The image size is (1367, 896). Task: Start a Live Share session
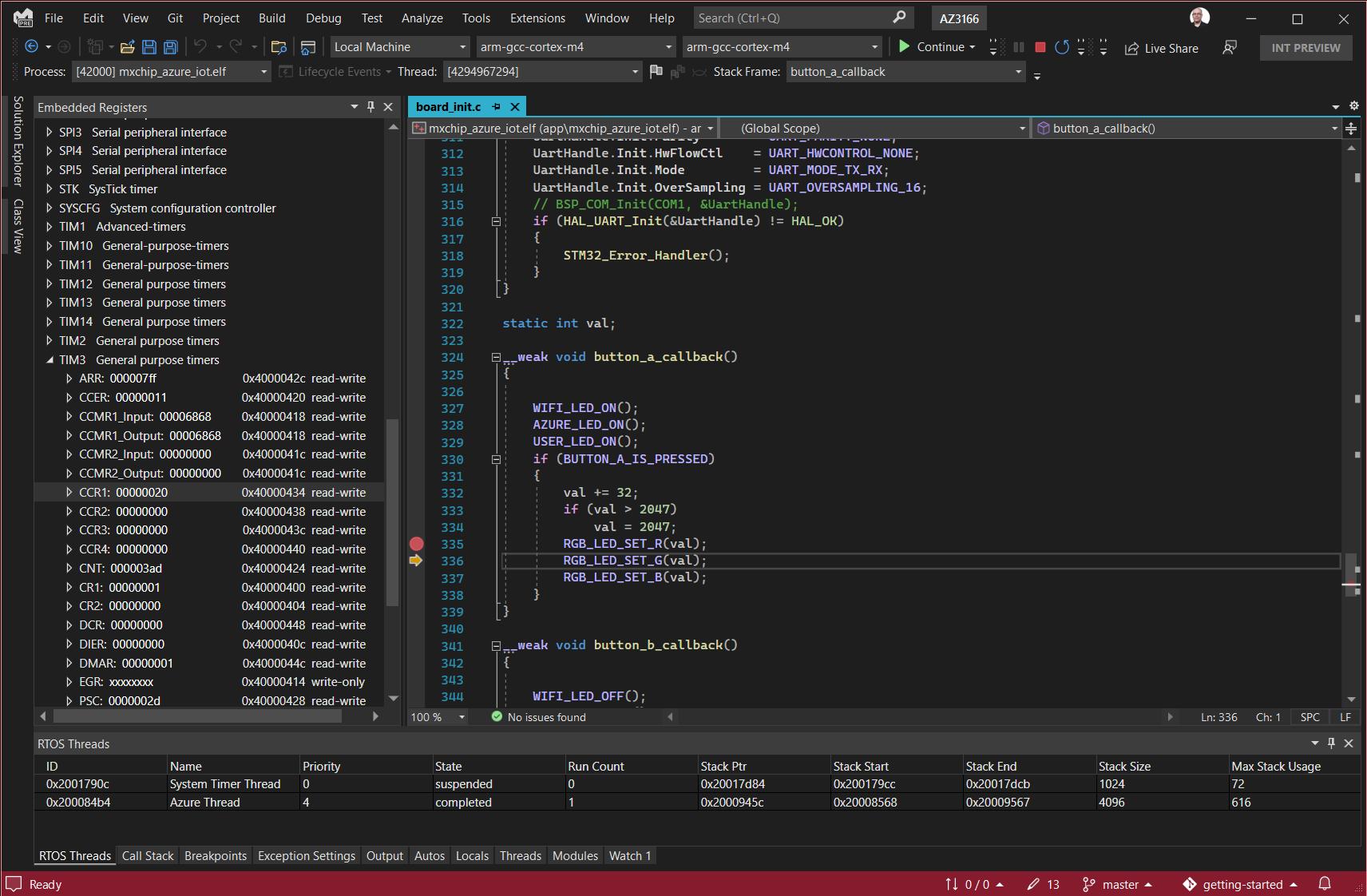[x=1163, y=48]
